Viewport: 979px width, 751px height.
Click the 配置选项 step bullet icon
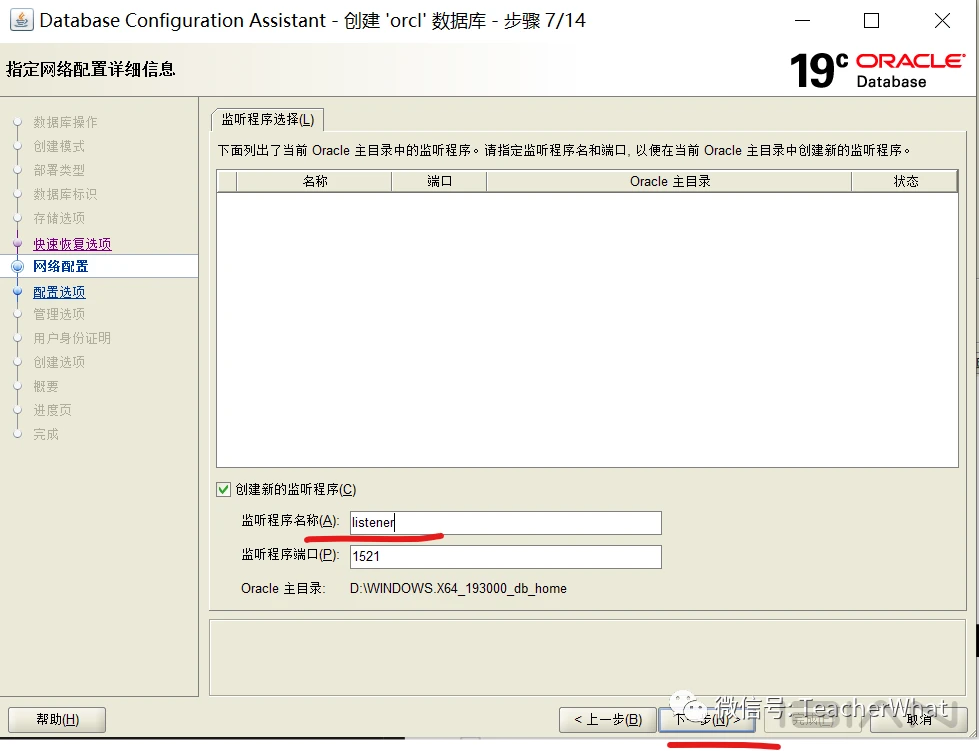(x=17, y=291)
